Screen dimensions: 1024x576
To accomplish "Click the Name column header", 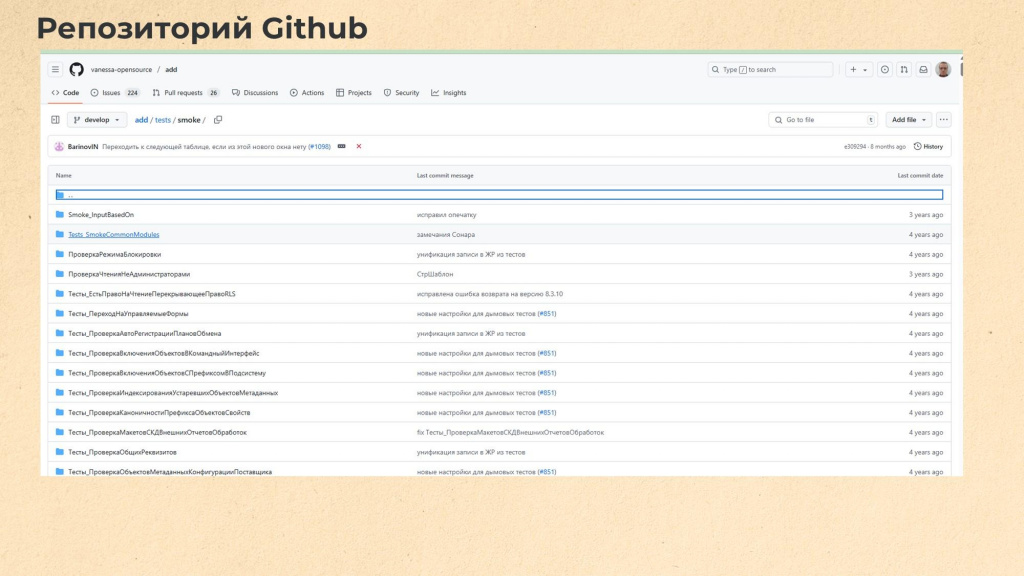I will coord(63,176).
